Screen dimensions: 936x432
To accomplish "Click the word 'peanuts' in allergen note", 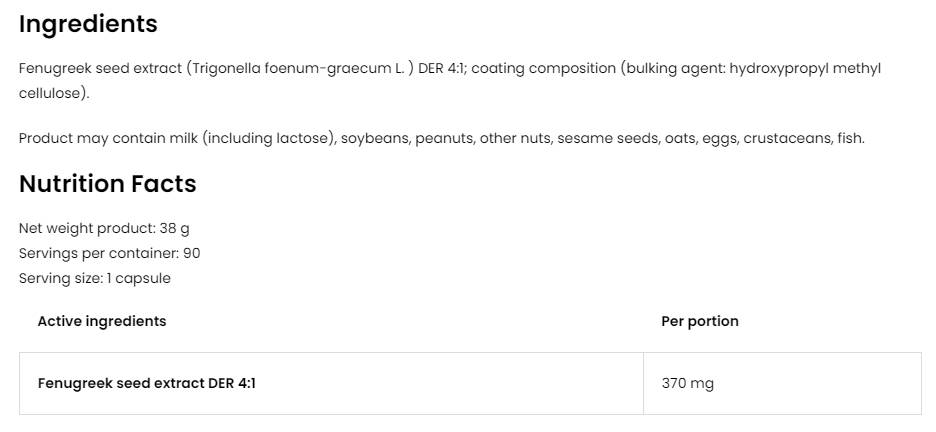I will (x=443, y=138).
